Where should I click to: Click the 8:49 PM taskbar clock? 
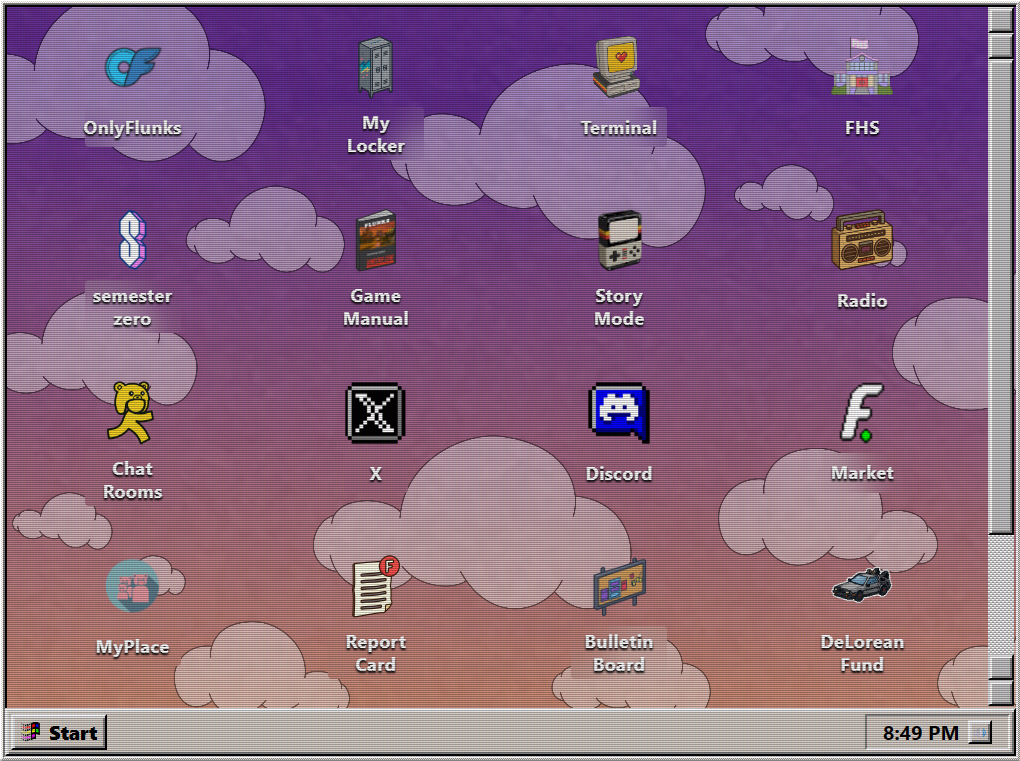coord(920,733)
